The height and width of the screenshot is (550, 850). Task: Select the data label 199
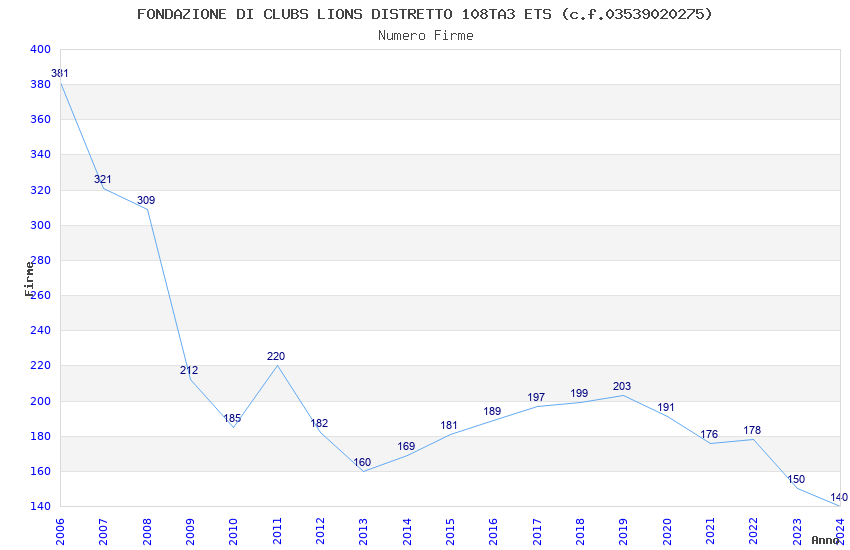pyautogui.click(x=579, y=393)
